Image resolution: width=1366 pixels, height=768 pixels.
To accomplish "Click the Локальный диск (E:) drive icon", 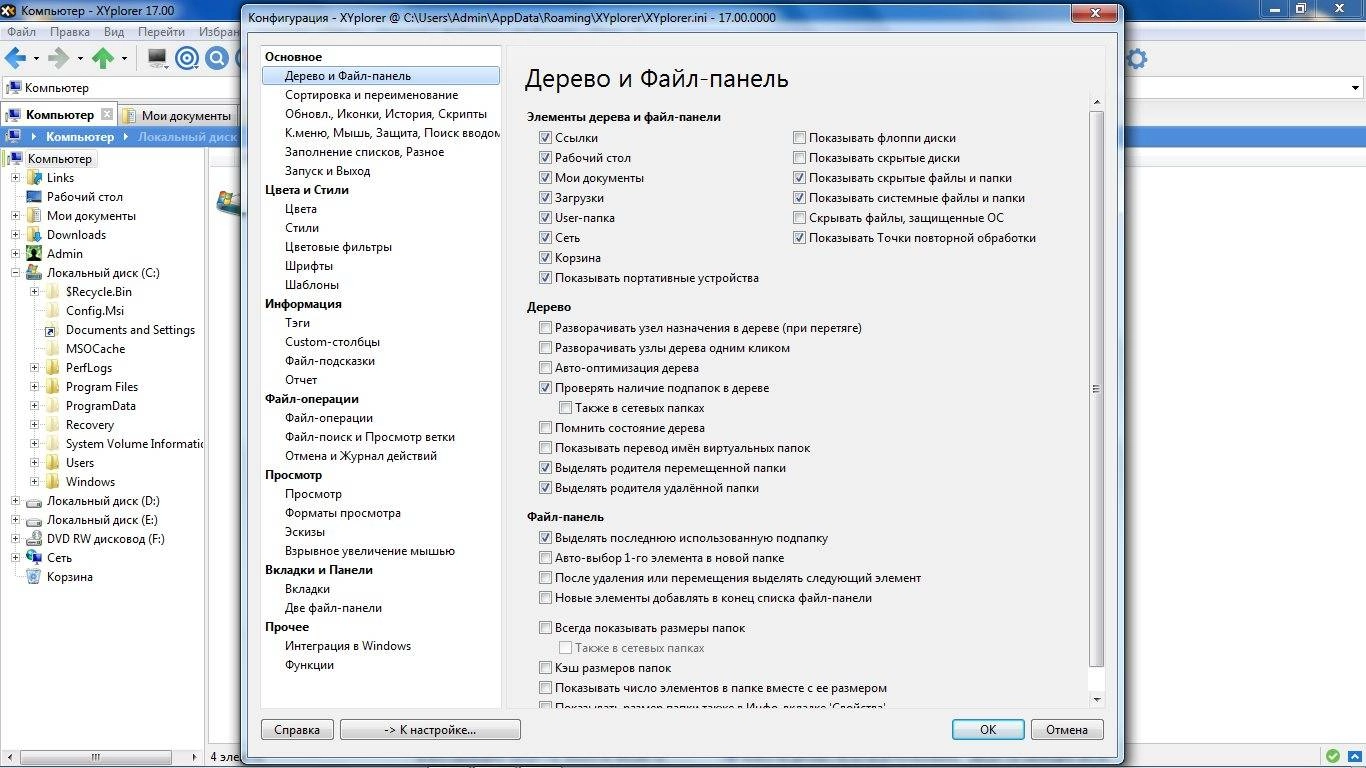I will 34,520.
